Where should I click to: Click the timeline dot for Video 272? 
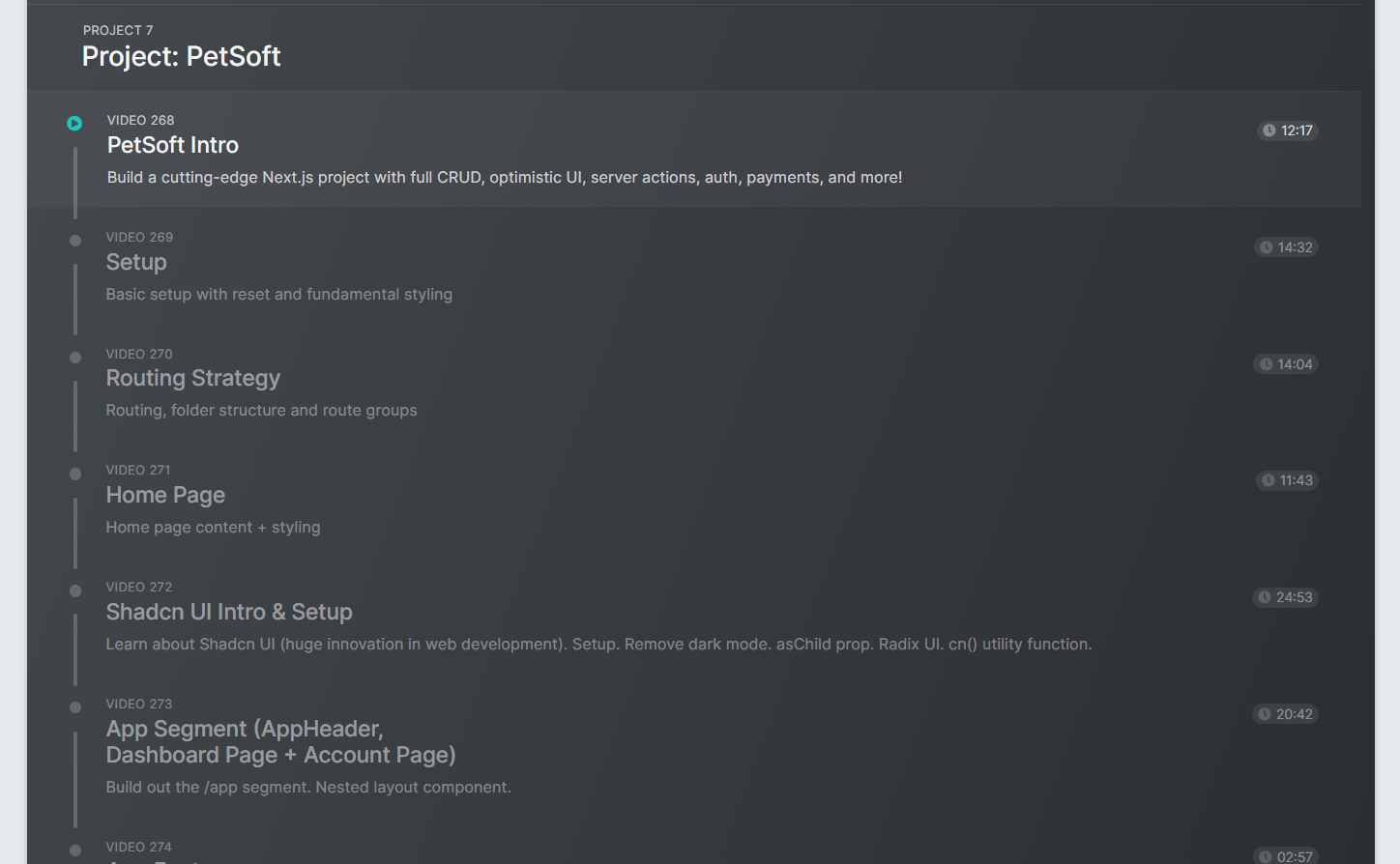point(75,590)
